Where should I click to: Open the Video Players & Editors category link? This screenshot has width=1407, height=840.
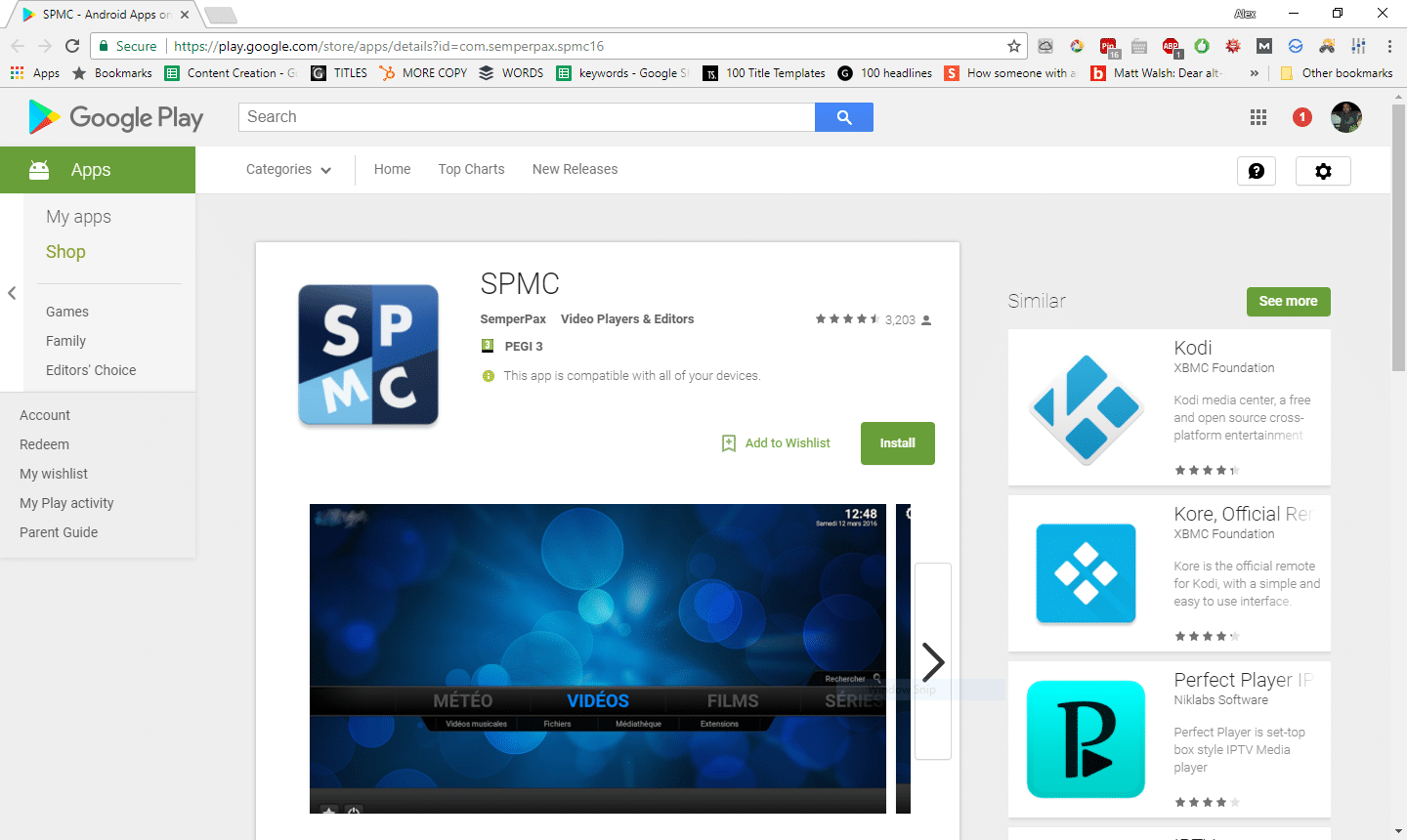(x=627, y=319)
